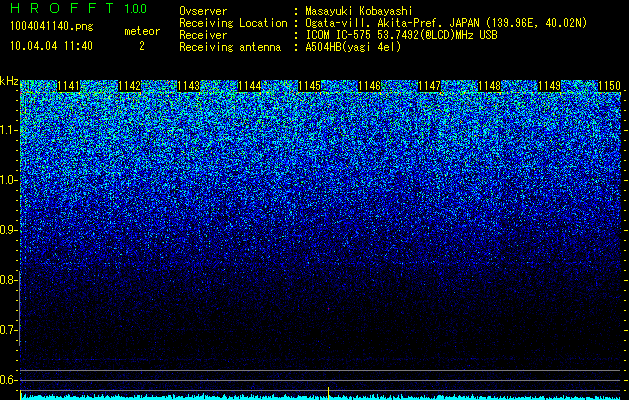Click the 1147 time marker
Screen dimensions: 629x400
pos(429,86)
